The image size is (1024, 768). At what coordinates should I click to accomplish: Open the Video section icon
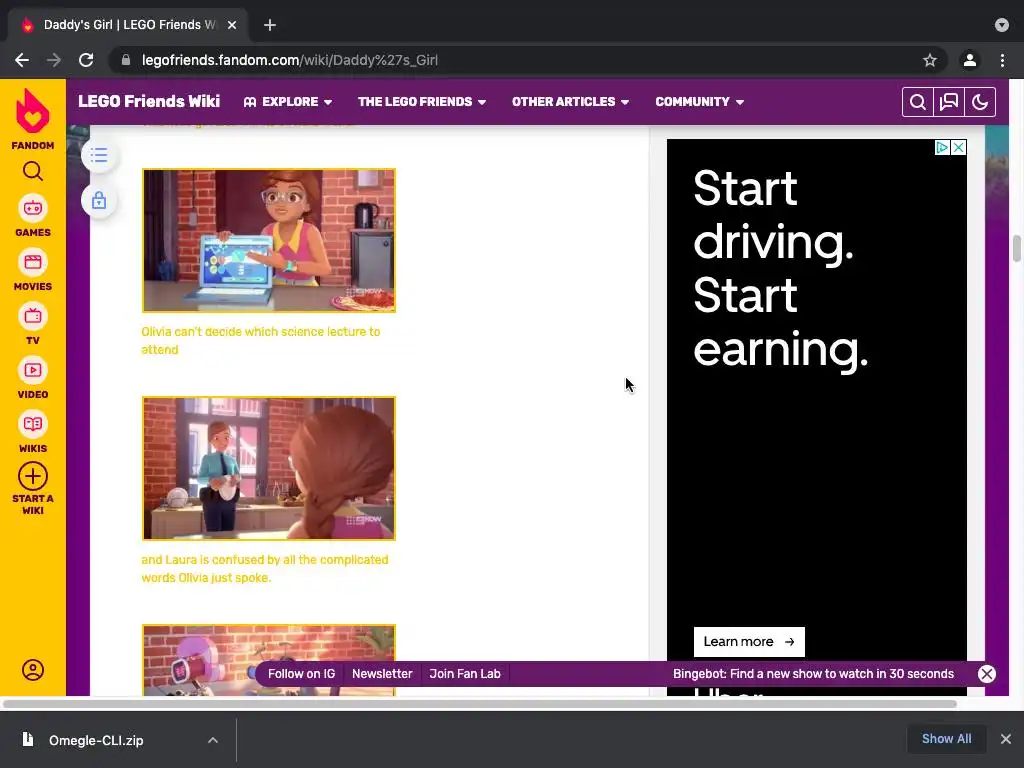tap(33, 370)
